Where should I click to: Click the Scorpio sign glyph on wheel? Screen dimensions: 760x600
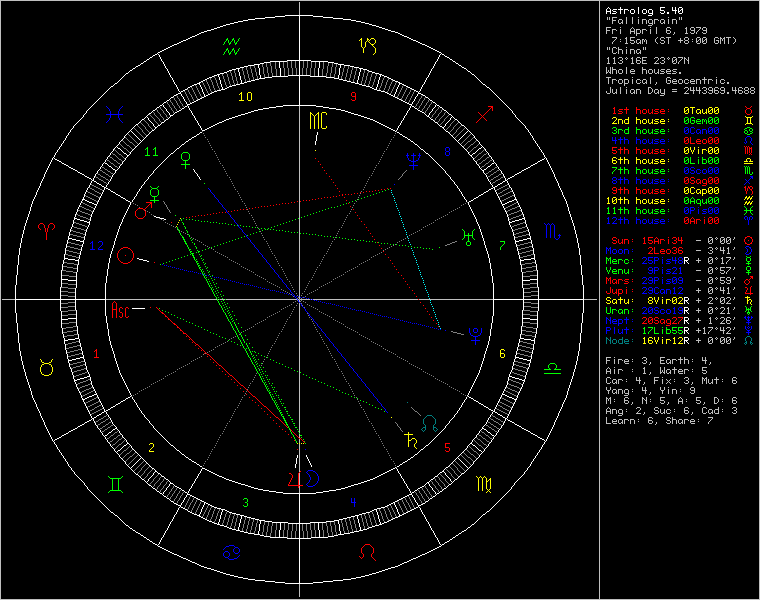(552, 231)
